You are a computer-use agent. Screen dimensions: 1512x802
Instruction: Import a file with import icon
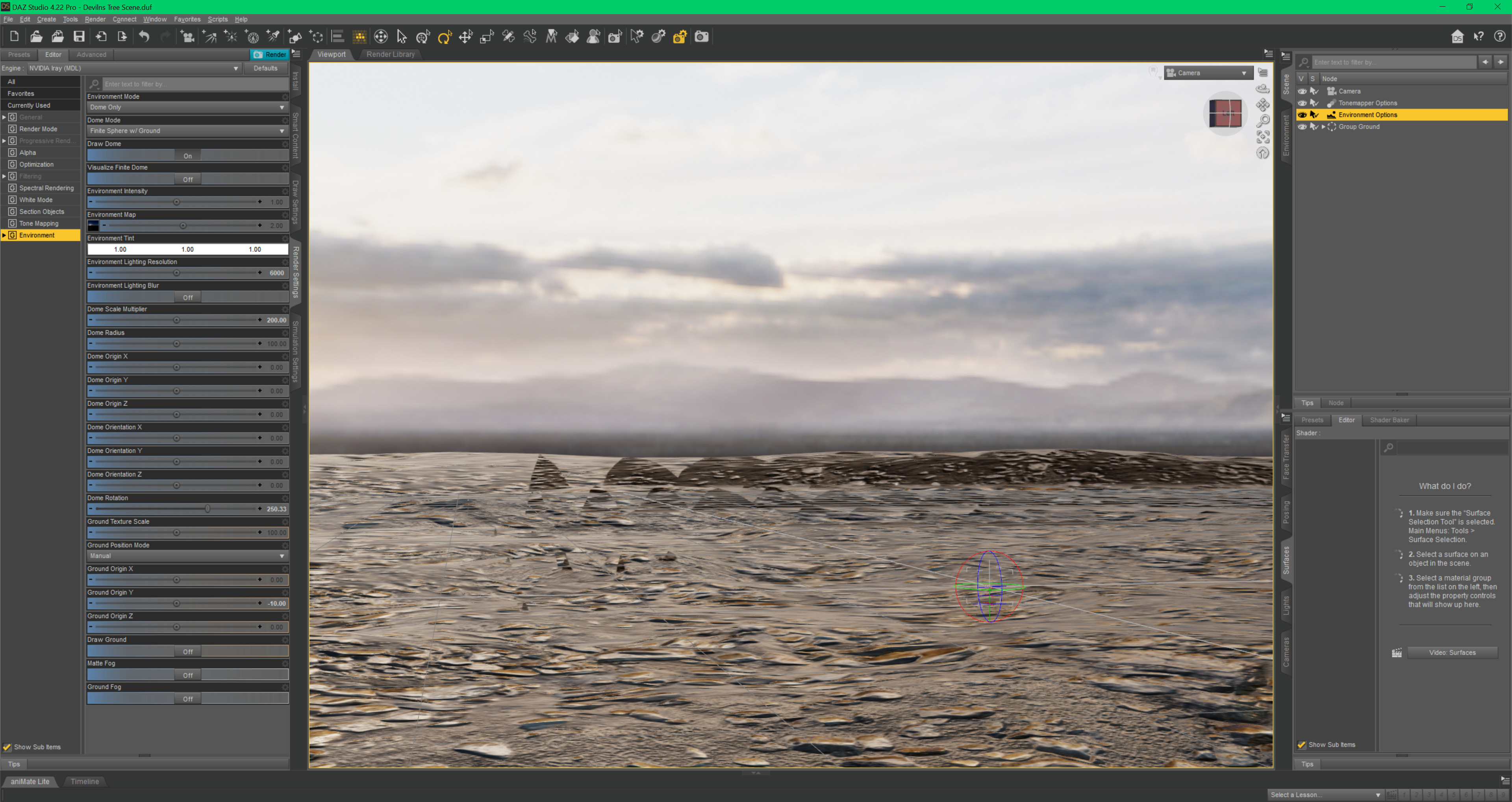pyautogui.click(x=101, y=37)
